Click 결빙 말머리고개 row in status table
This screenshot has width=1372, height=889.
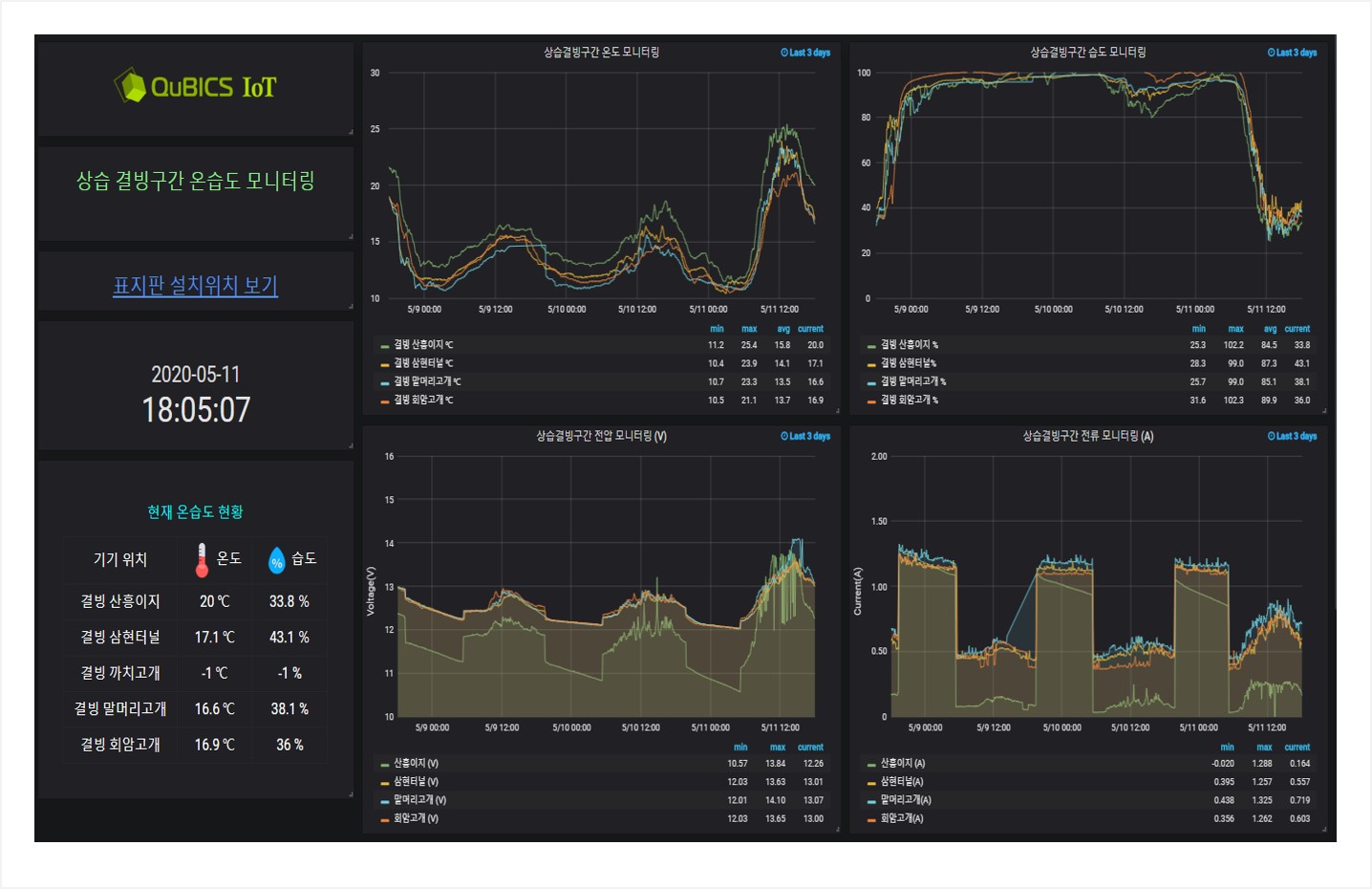[x=195, y=708]
